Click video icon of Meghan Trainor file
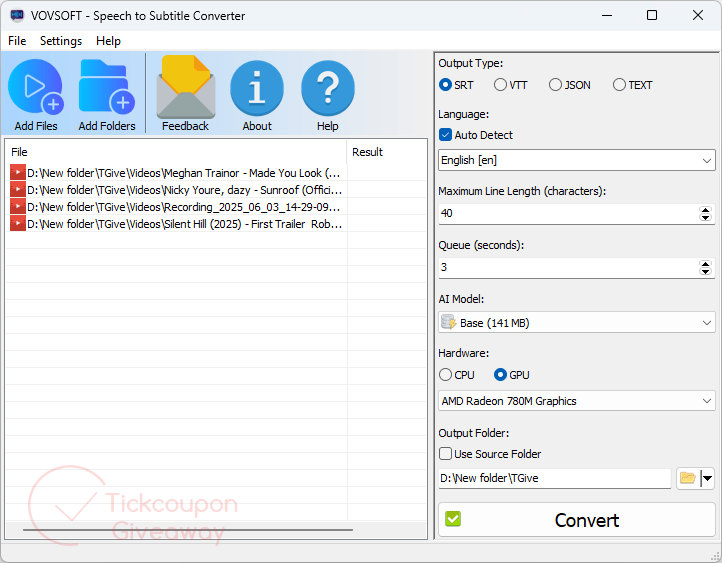The height and width of the screenshot is (563, 722). click(17, 173)
